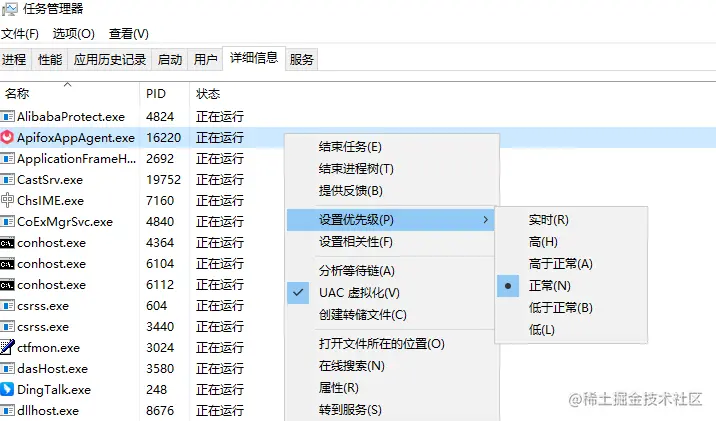Click the dasHost.exe process icon
Image resolution: width=716 pixels, height=421 pixels.
[x=7, y=369]
